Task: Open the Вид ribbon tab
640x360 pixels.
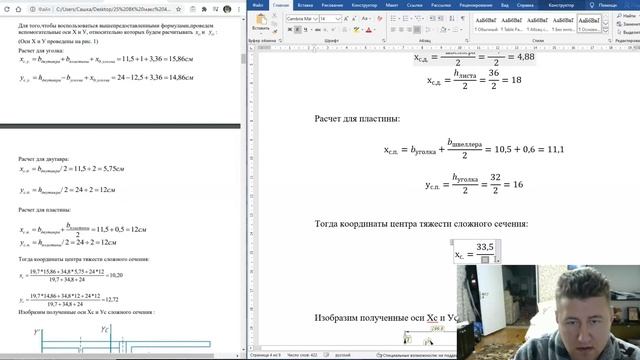Action: click(505, 5)
